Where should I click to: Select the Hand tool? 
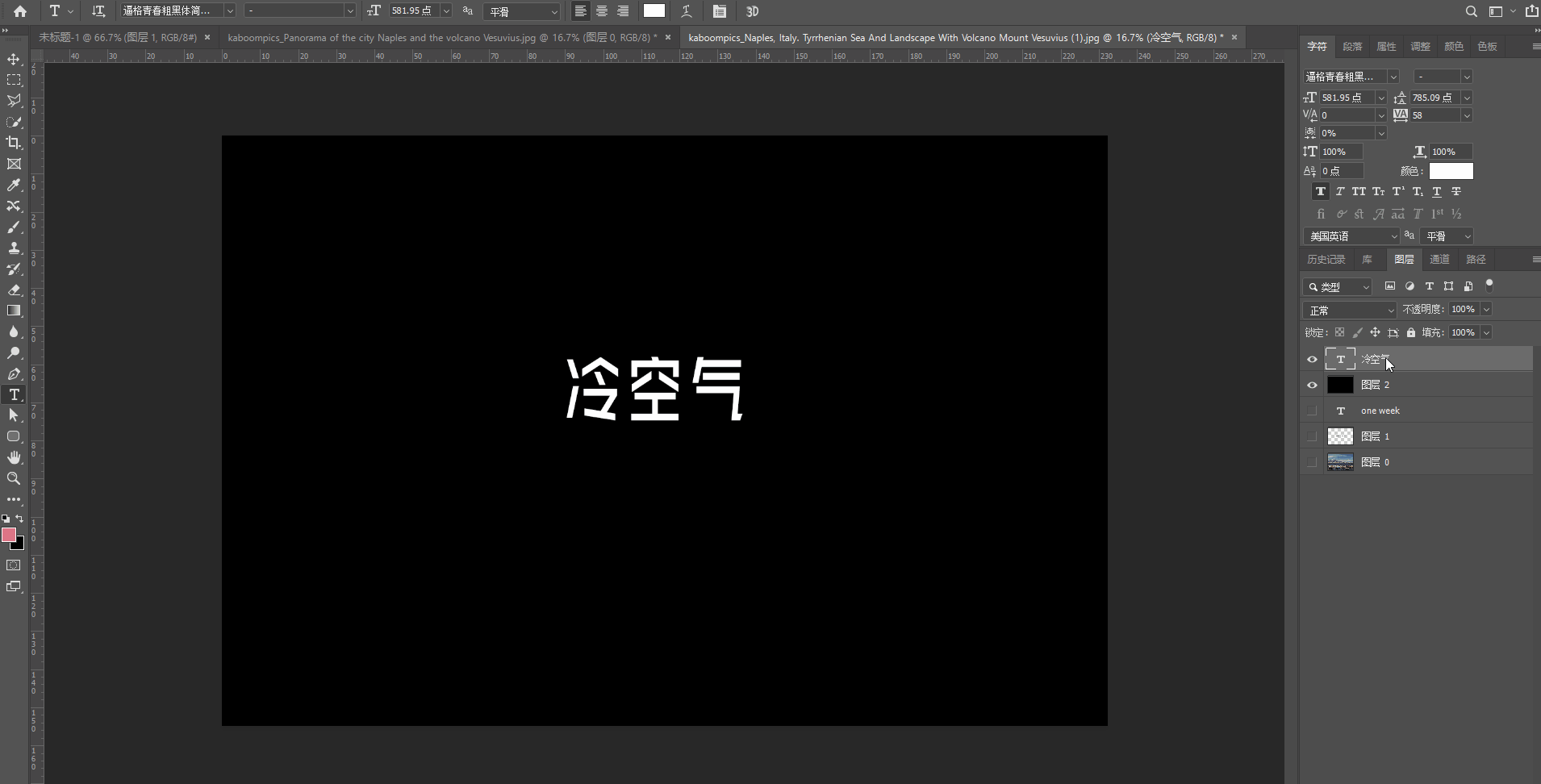click(14, 457)
